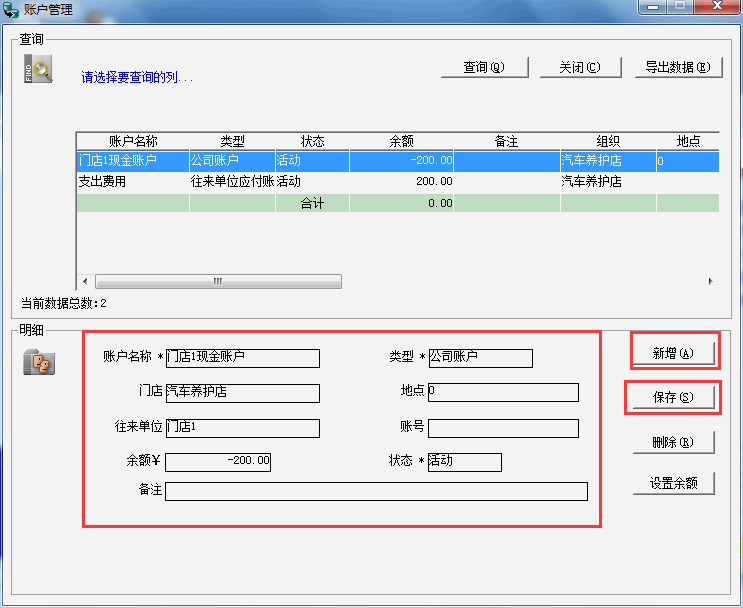743x608 pixels.
Task: Open the 类型 field showing 公司账户
Action: click(480, 358)
